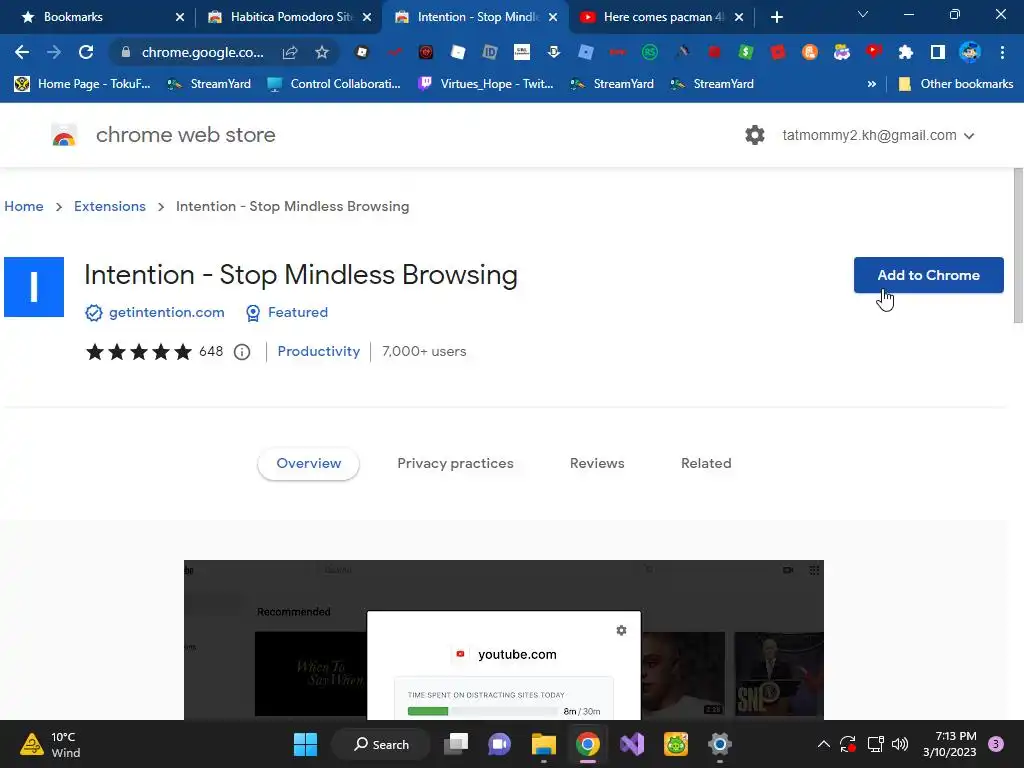The image size is (1024, 768).
Task: Click the Featured badge link
Action: pyautogui.click(x=297, y=312)
